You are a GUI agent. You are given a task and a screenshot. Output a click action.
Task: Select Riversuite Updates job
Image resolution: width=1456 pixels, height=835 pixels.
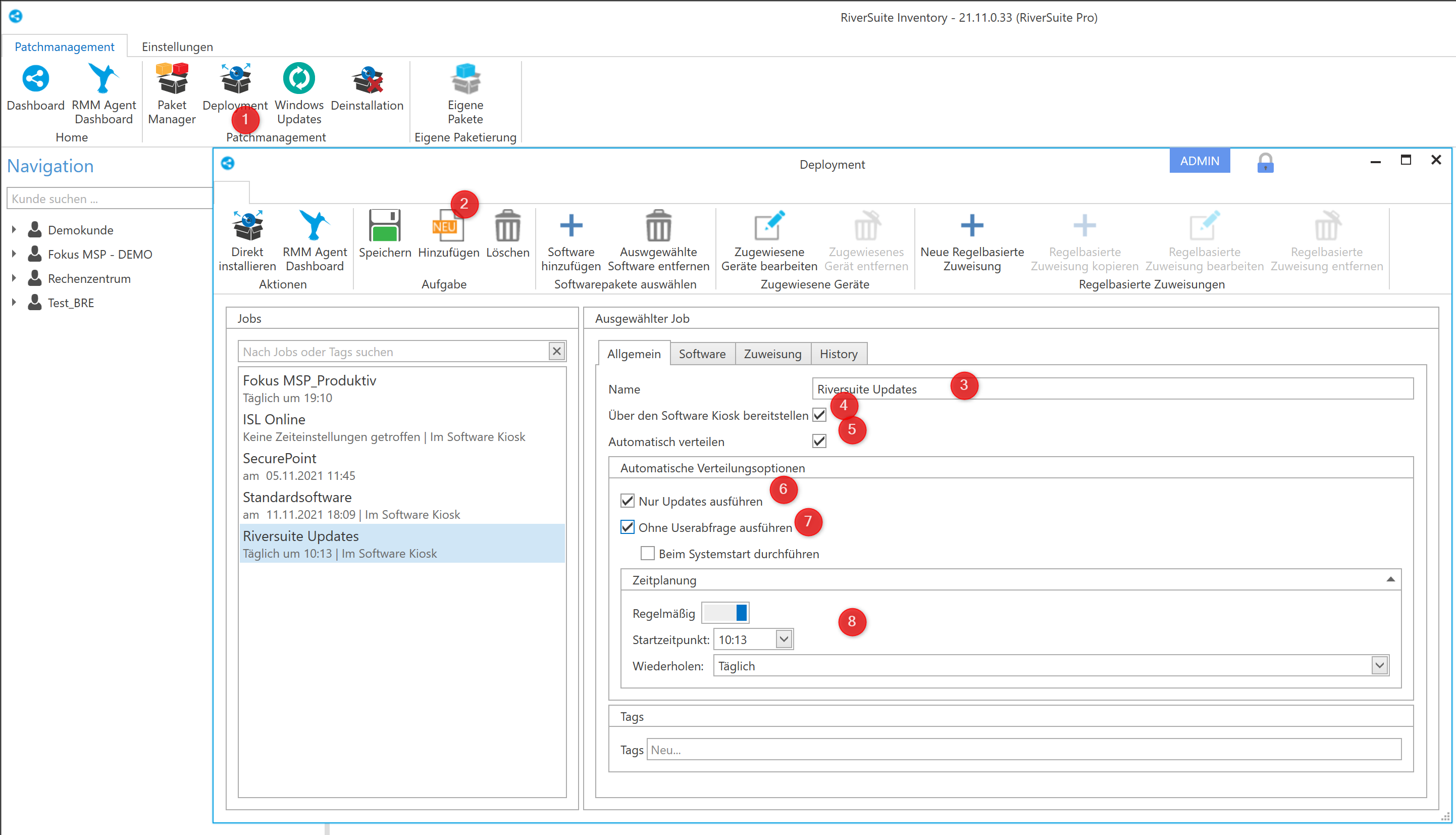coord(402,544)
